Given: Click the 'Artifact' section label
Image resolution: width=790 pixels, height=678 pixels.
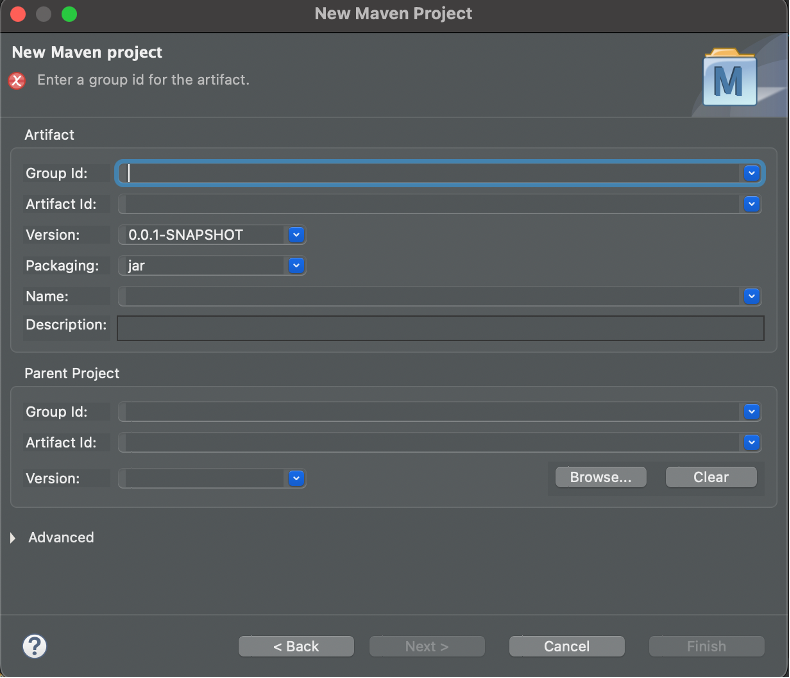Looking at the screenshot, I should tap(49, 135).
